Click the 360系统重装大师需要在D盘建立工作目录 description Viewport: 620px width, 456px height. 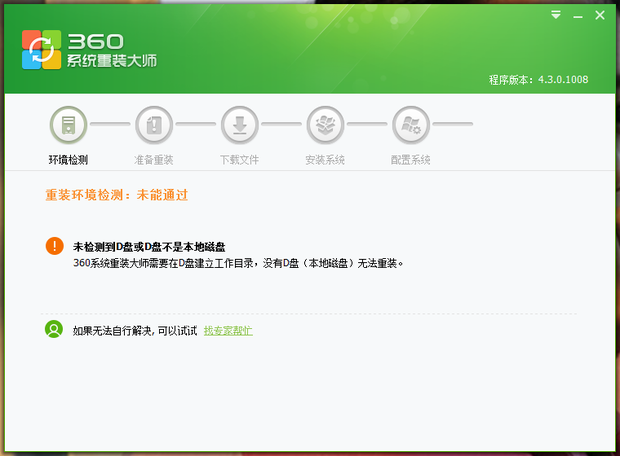pos(238,263)
